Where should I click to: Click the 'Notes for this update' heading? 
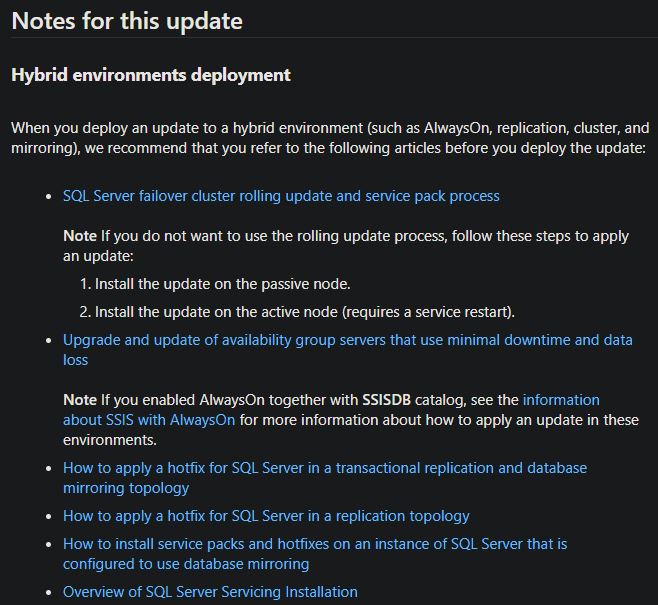click(127, 20)
